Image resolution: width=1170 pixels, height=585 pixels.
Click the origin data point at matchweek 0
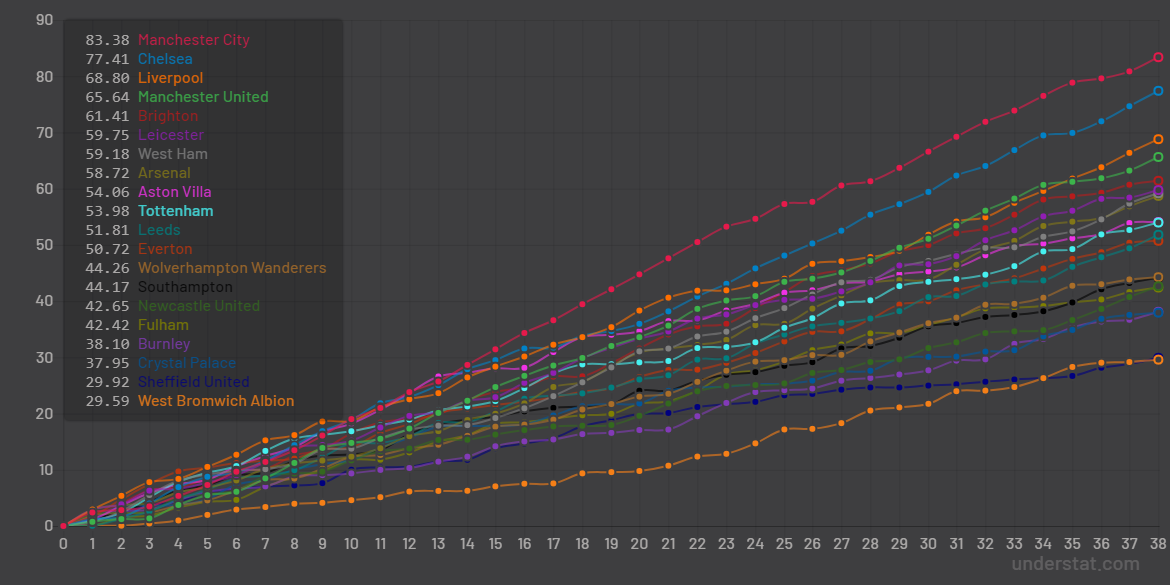(63, 525)
